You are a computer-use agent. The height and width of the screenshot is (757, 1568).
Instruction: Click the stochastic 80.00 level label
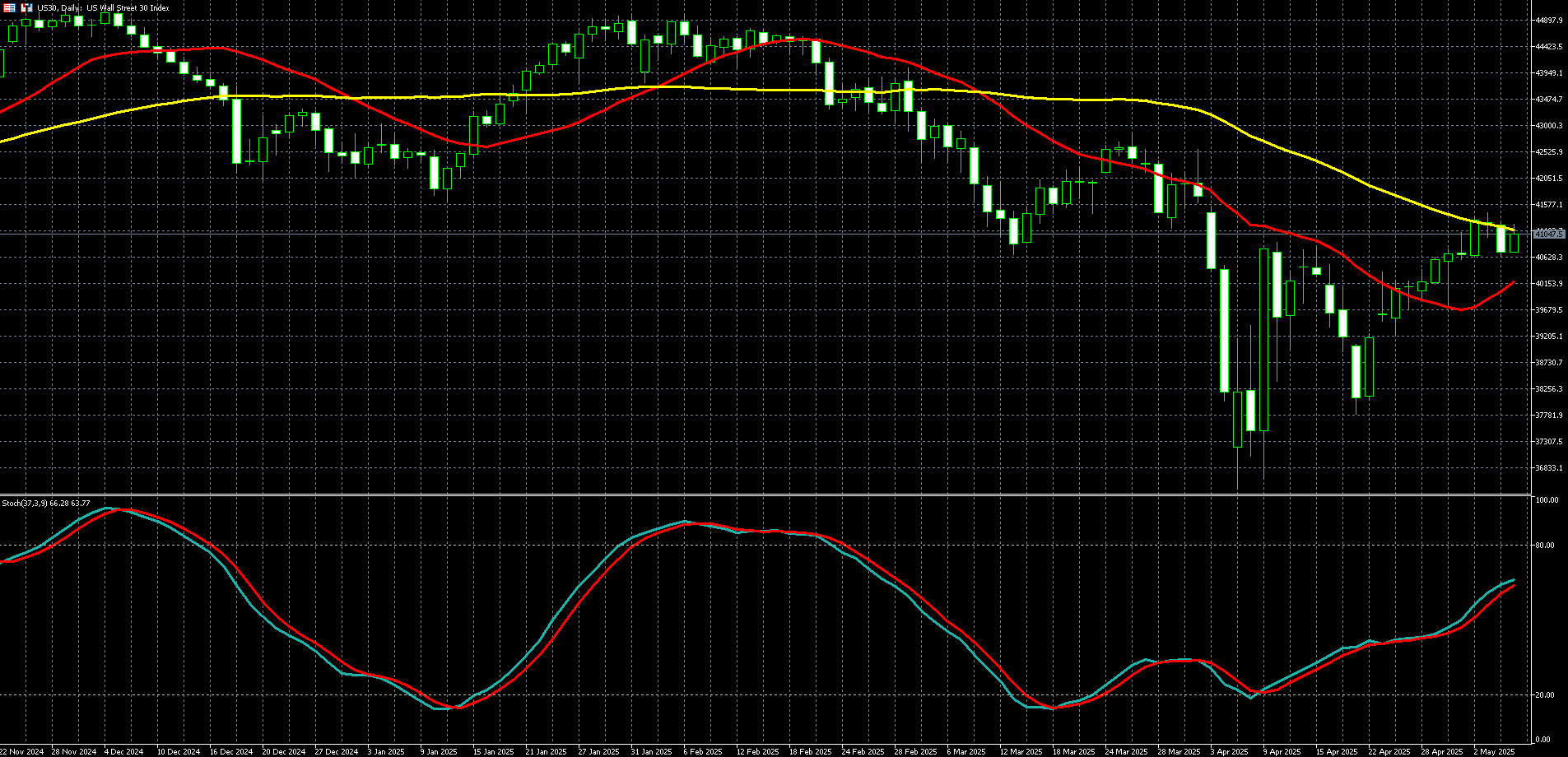coord(1545,546)
